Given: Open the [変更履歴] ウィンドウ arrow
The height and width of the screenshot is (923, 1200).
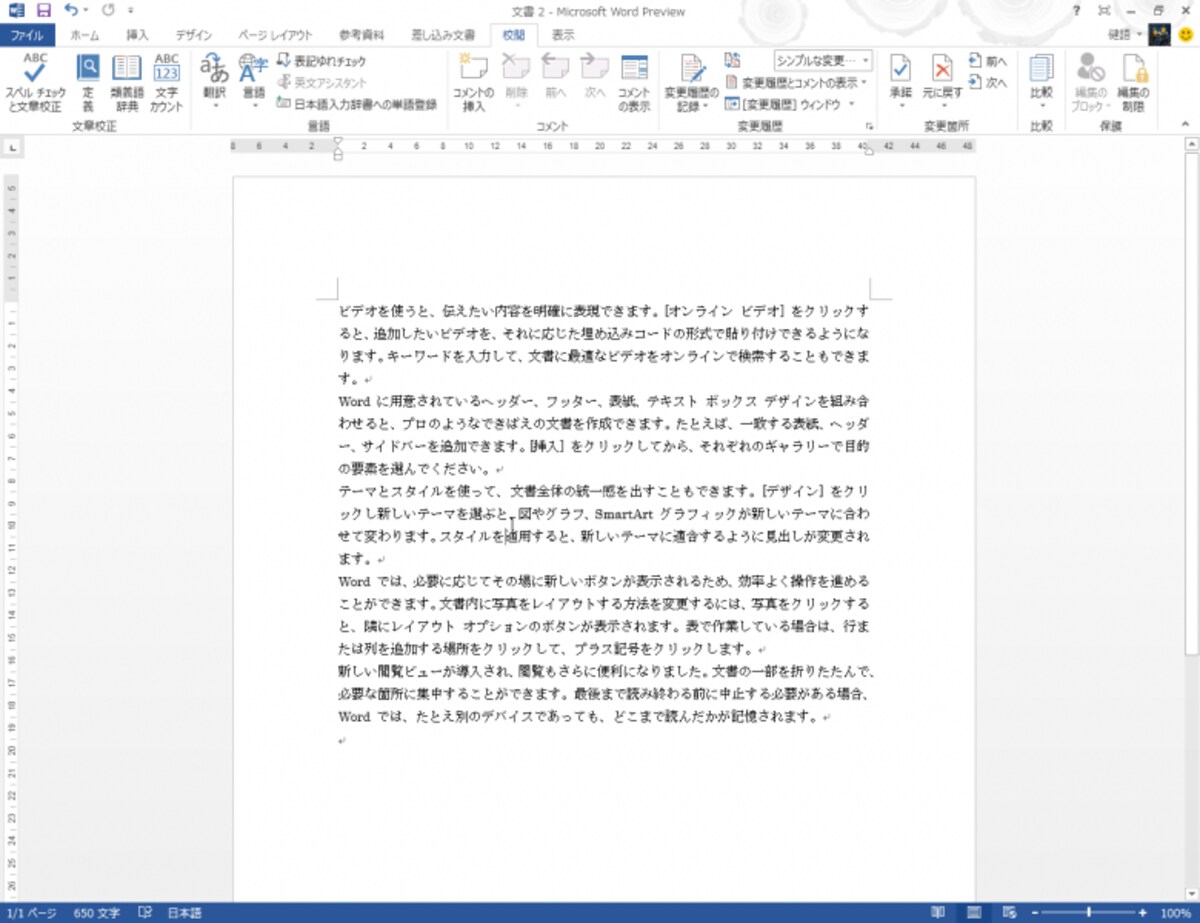Looking at the screenshot, I should 852,103.
